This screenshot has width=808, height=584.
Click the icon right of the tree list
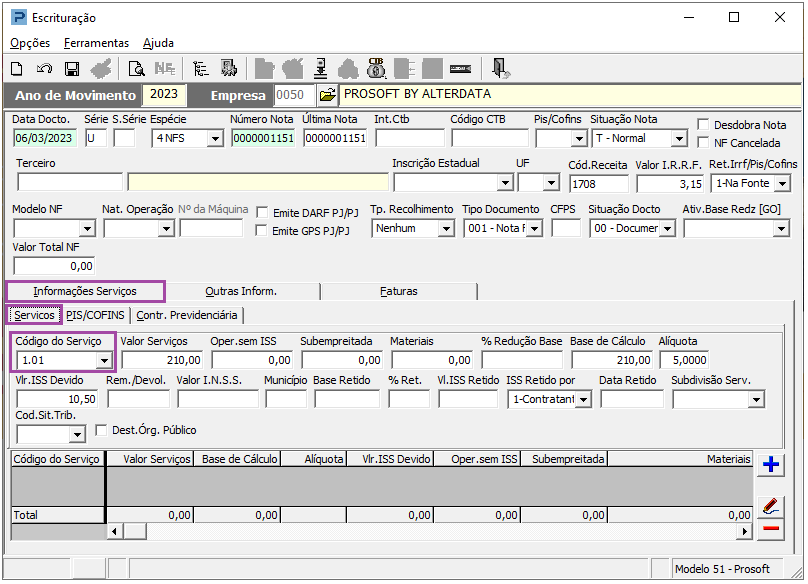229,68
